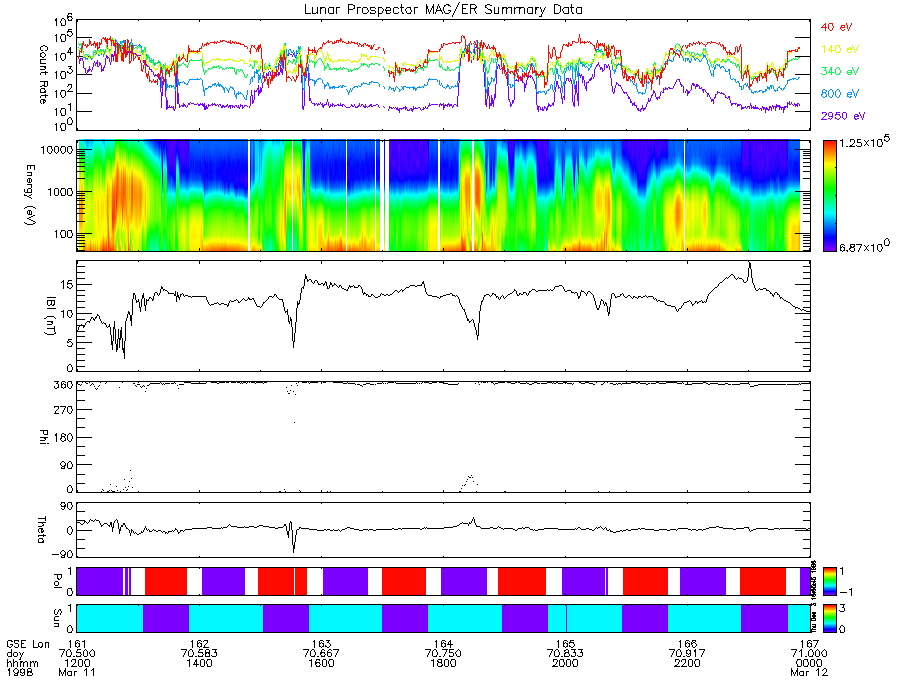This screenshot has height=700, width=900.
Task: Click the 'GSE Lon' row label
Action: 28,644
